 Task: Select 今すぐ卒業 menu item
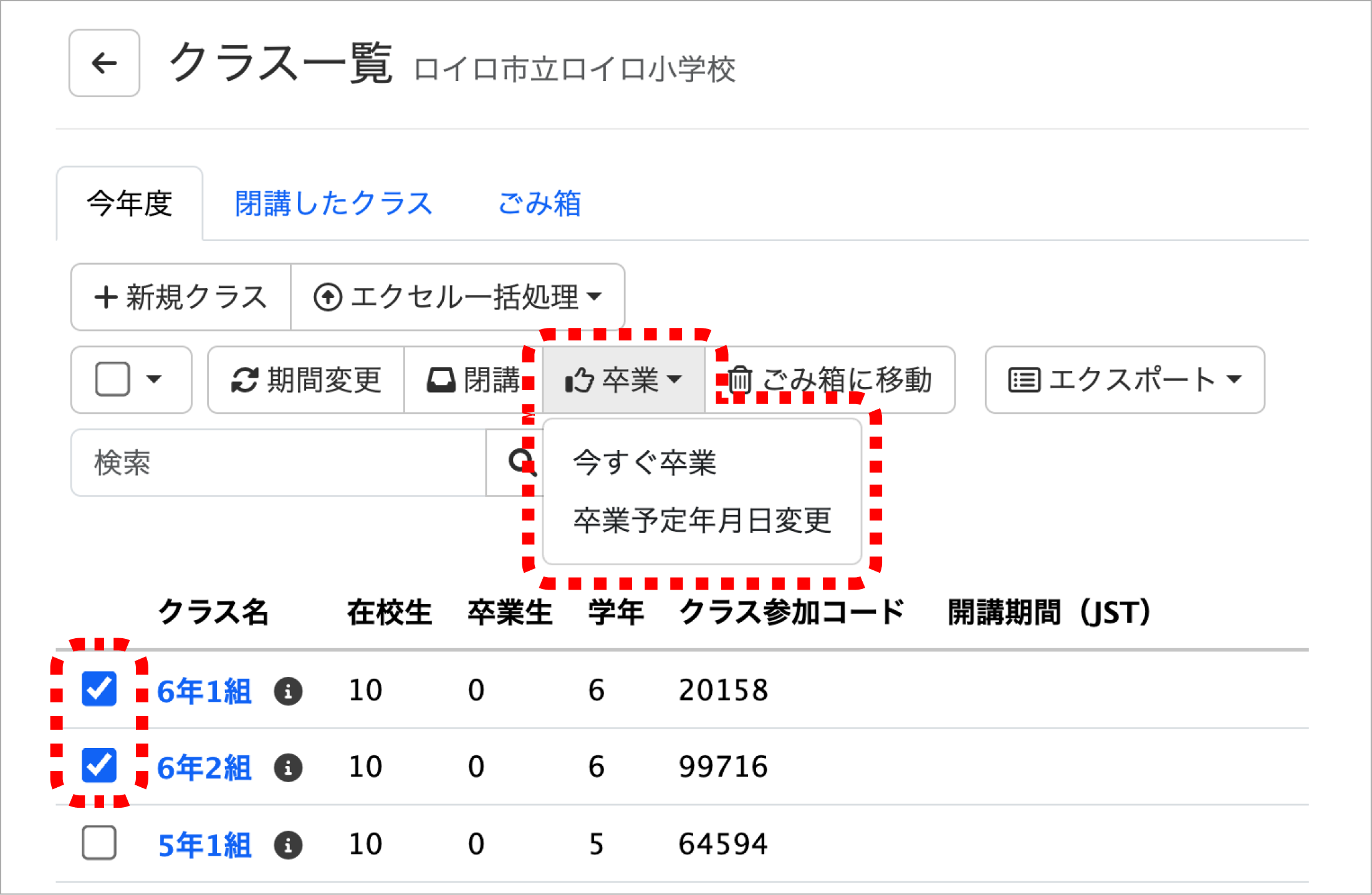coord(645,462)
